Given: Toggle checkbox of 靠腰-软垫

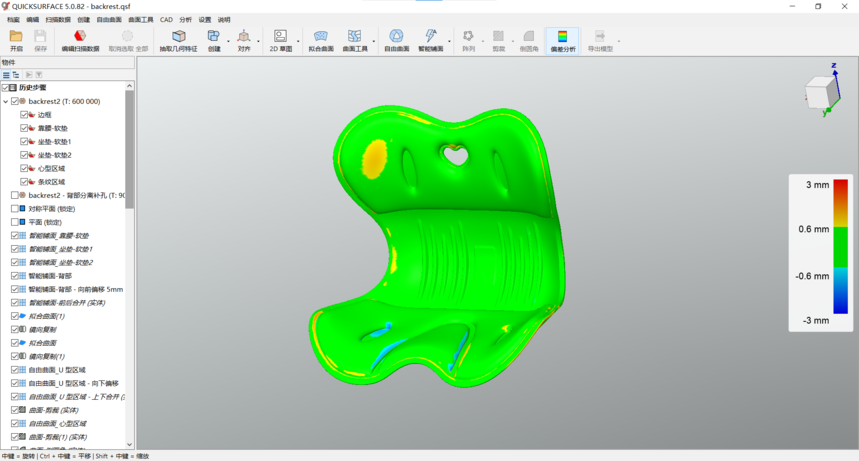Looking at the screenshot, I should pyautogui.click(x=24, y=128).
